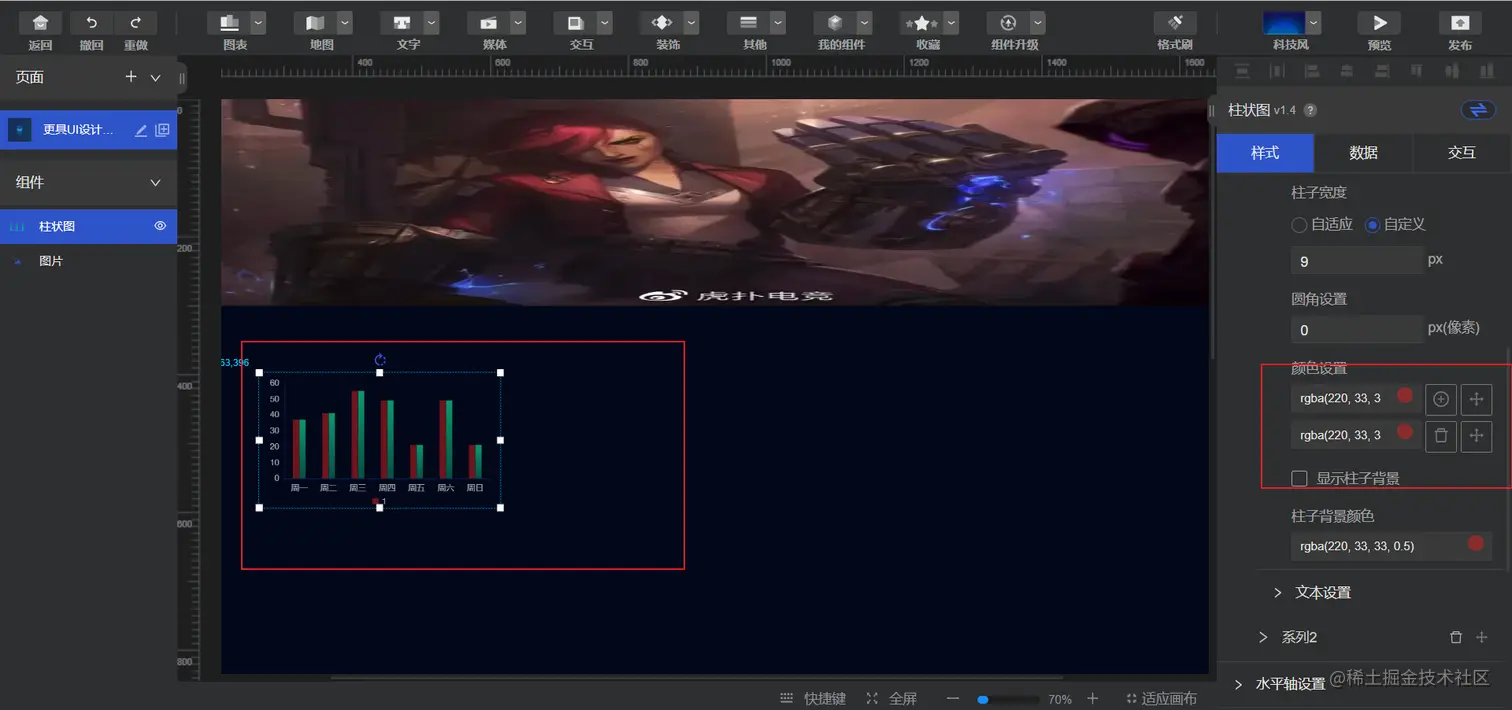
Task: Click the 撤回 undo icon
Action: point(92,22)
